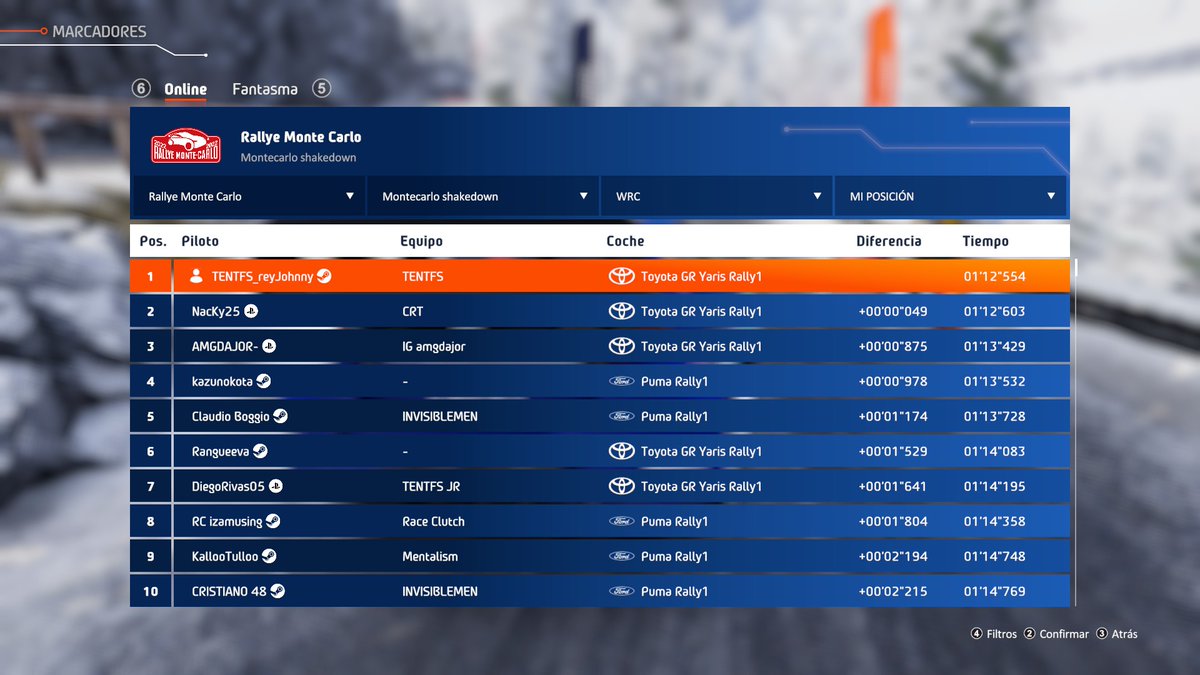Viewport: 1200px width, 675px height.
Task: Click the Coche column header
Action: click(x=625, y=241)
